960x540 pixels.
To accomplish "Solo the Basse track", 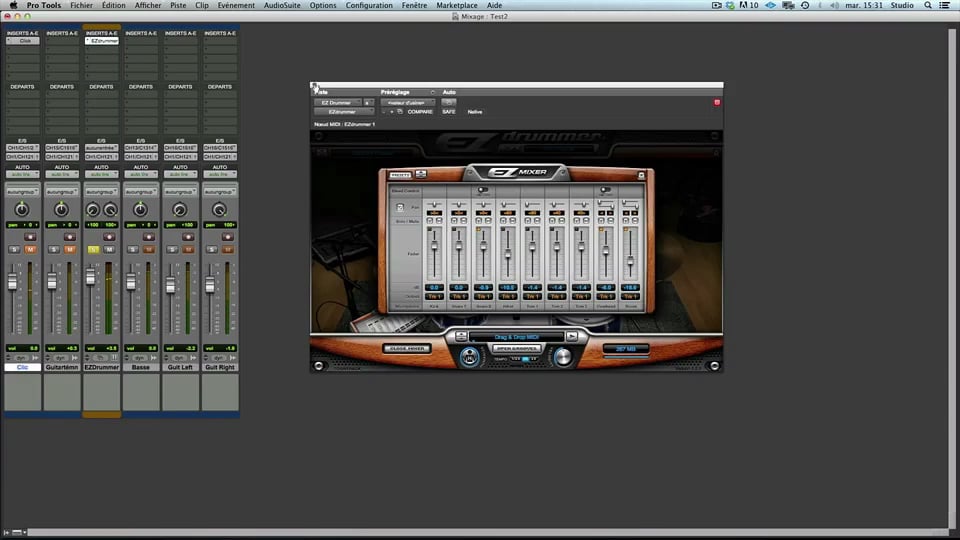I will (133, 249).
